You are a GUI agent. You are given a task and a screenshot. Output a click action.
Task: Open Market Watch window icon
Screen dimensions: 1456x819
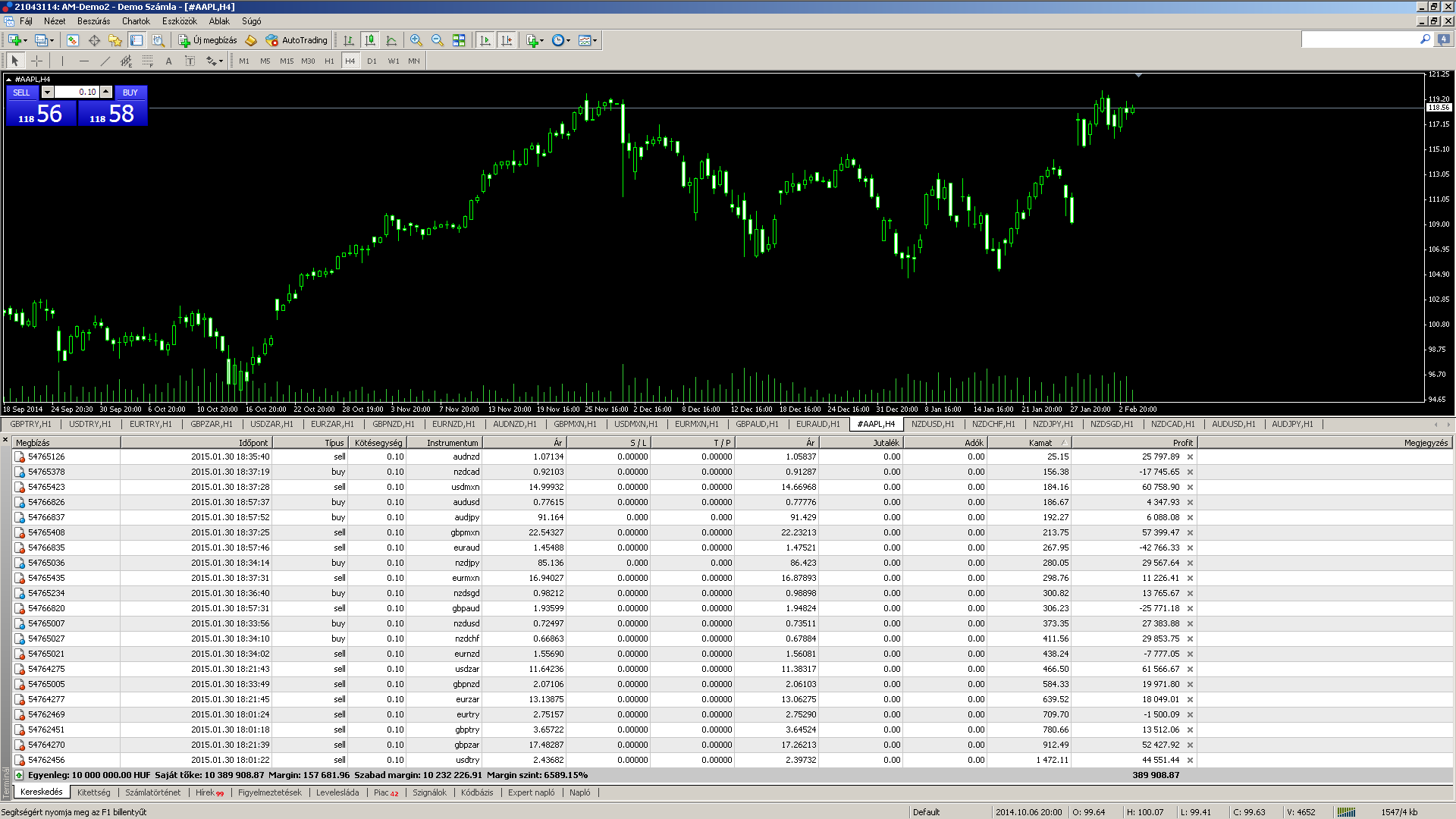coord(73,40)
